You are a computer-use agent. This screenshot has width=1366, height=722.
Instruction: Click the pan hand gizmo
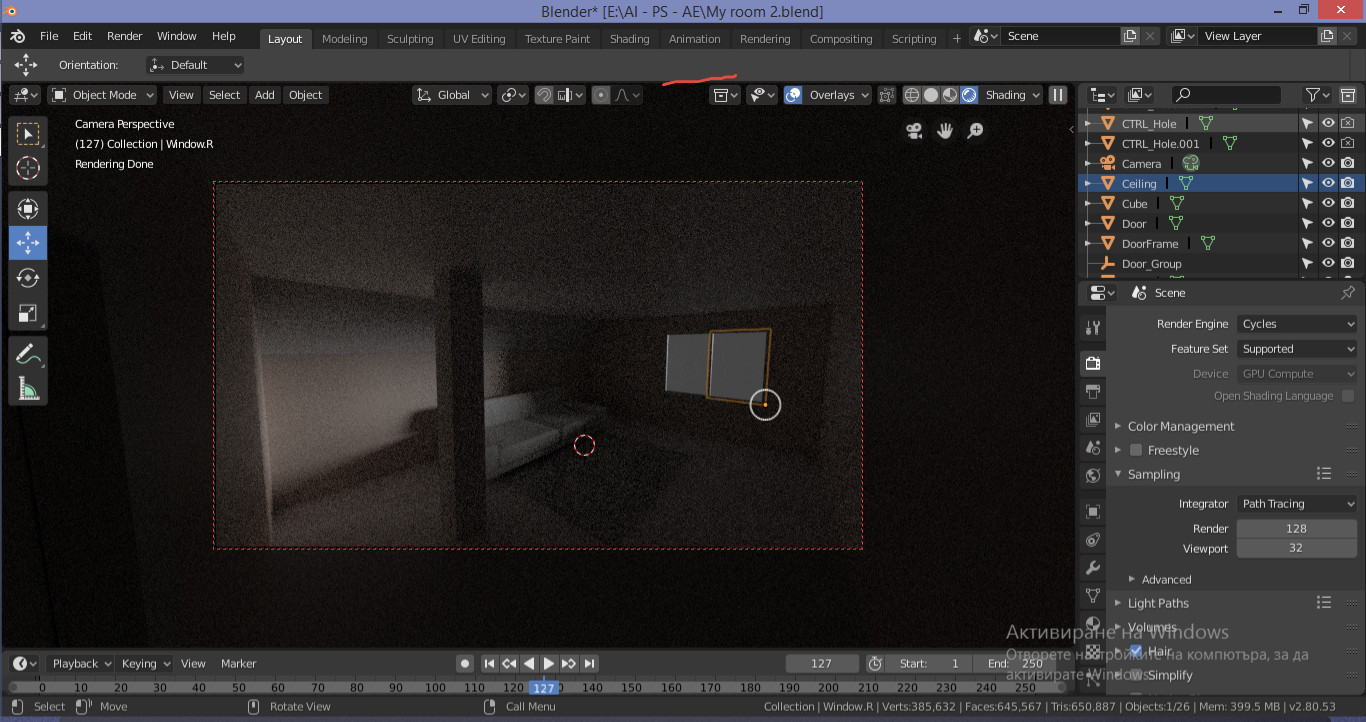(945, 131)
